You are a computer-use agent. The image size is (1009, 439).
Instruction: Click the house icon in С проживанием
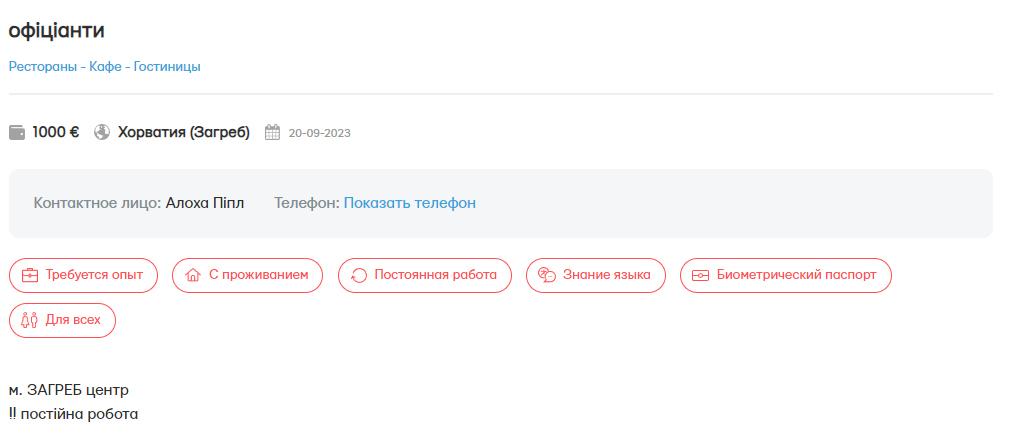click(x=193, y=275)
